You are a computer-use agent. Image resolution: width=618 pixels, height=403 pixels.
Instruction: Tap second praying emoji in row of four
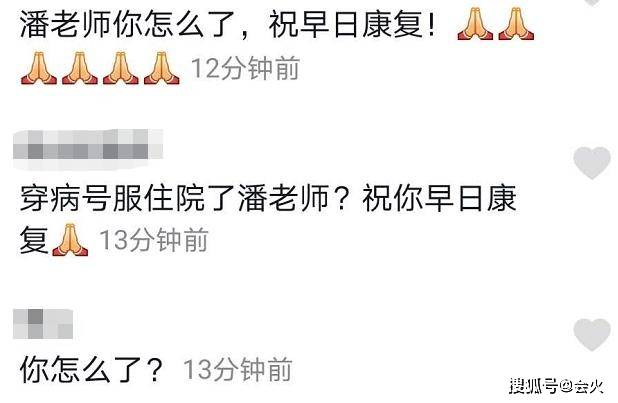[x=80, y=68]
